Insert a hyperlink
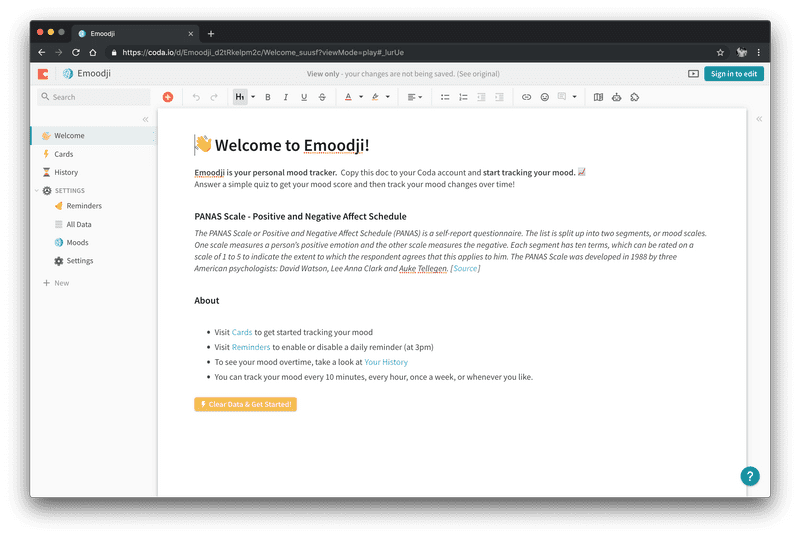The width and height of the screenshot is (800, 537). 527,97
